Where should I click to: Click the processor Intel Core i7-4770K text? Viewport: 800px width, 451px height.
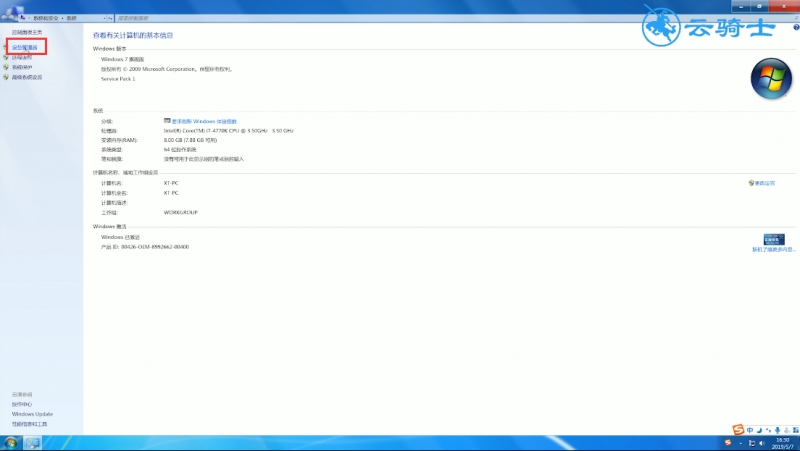coord(229,131)
